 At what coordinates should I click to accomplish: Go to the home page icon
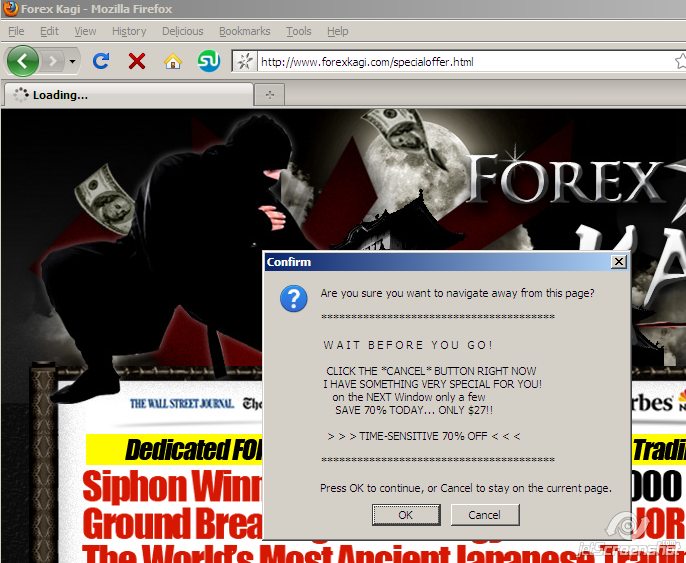point(173,61)
